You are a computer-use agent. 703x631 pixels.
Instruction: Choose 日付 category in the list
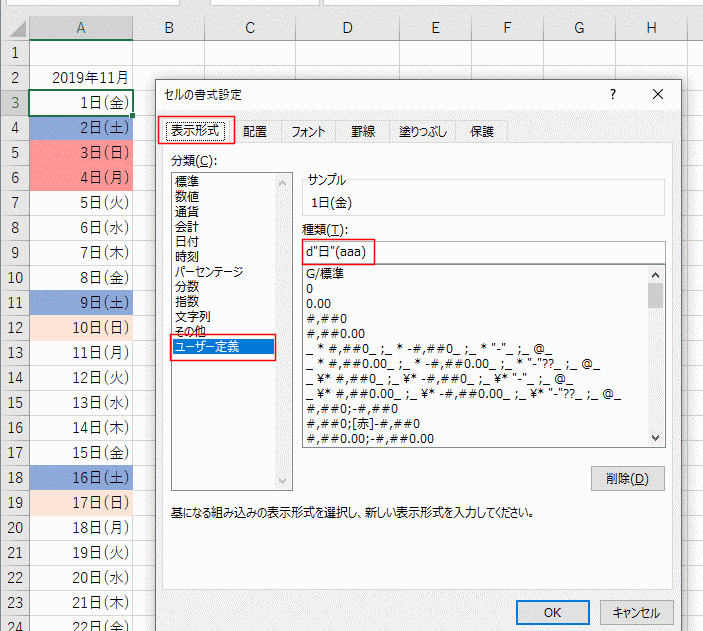pyautogui.click(x=186, y=242)
